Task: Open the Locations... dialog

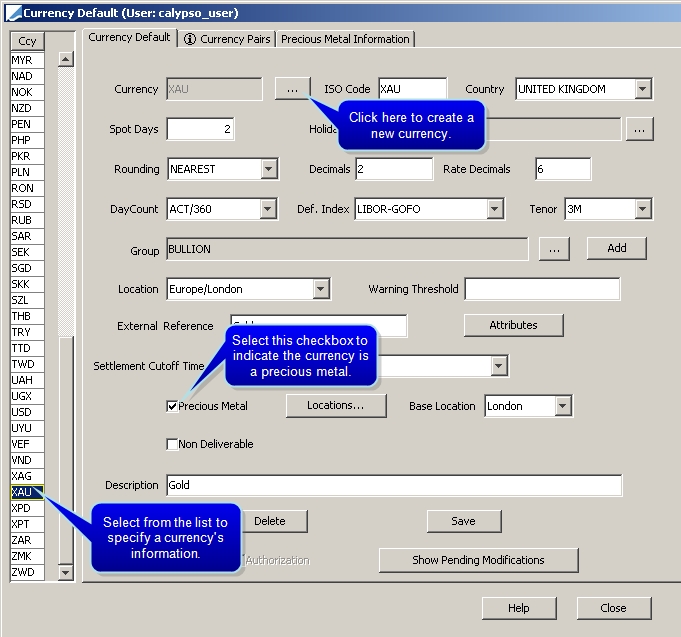Action: coord(336,406)
